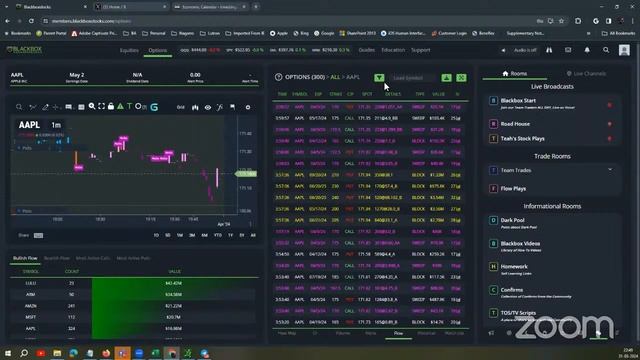Select the Live Channels tab
Screen dimensions: 640x360
coord(586,73)
